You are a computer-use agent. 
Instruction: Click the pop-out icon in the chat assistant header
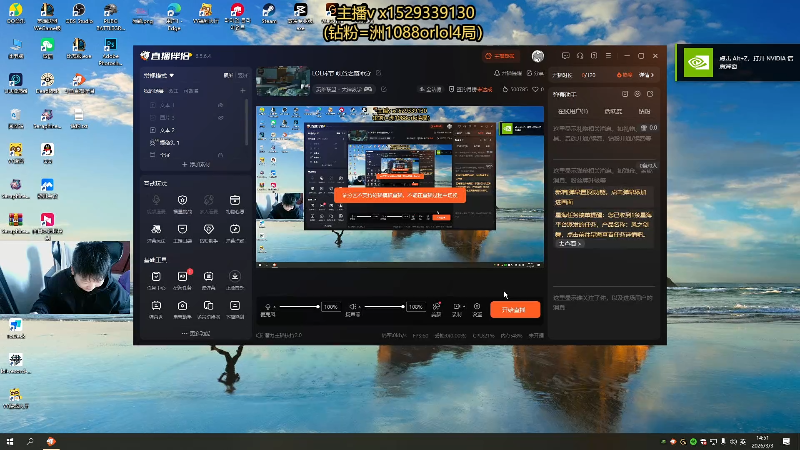click(650, 94)
